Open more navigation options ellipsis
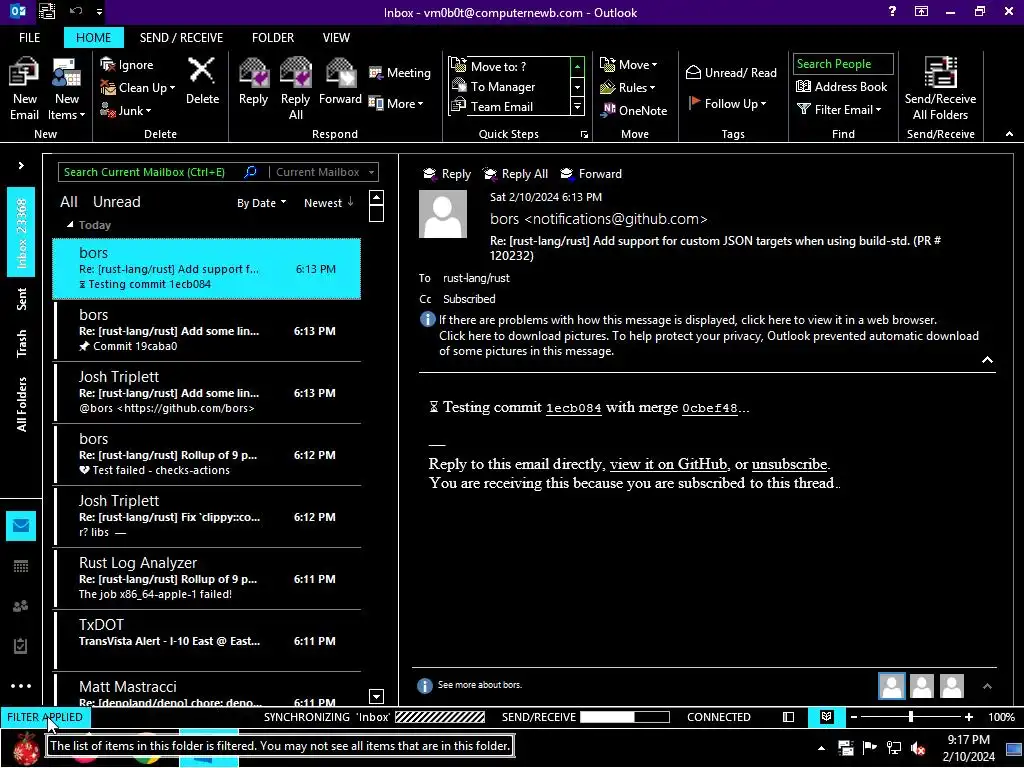This screenshot has width=1024, height=768. click(21, 686)
